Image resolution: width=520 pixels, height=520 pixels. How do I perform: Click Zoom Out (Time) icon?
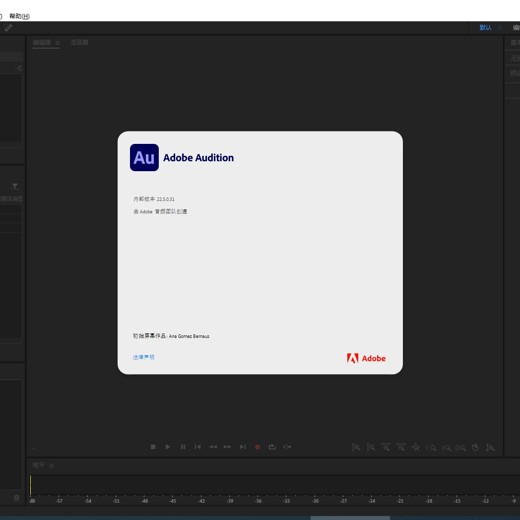[401, 447]
